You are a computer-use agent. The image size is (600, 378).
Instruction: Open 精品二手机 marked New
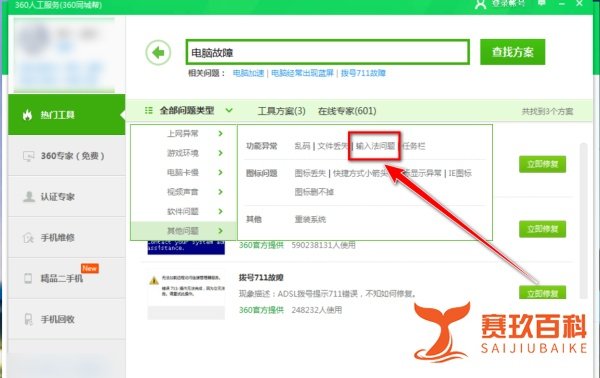point(67,278)
